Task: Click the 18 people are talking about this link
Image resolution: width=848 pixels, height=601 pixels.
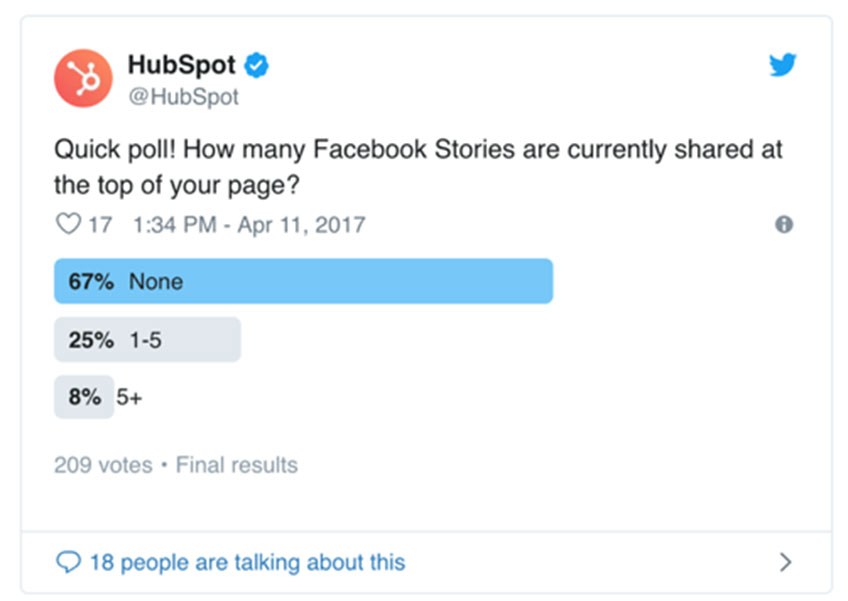Action: (247, 563)
